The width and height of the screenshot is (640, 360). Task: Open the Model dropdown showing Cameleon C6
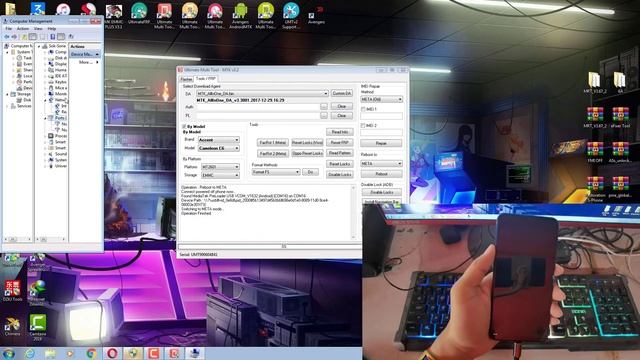coord(219,148)
